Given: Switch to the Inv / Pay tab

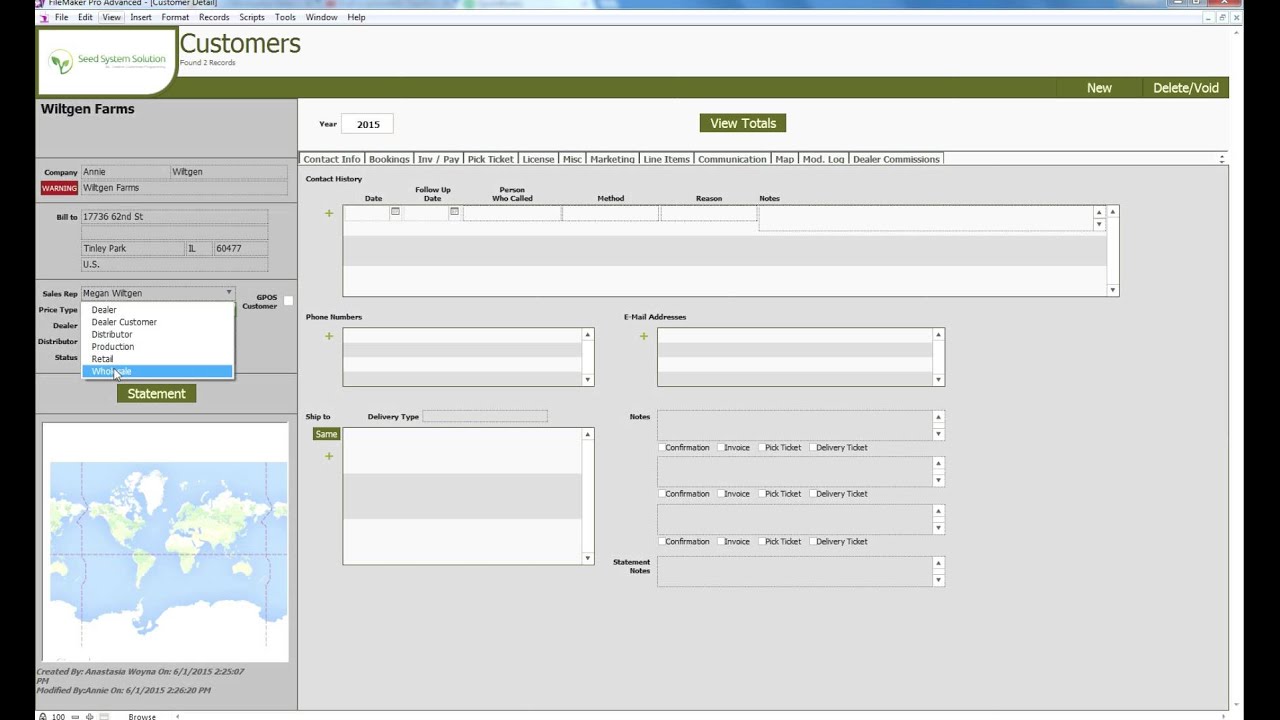Looking at the screenshot, I should coord(438,159).
